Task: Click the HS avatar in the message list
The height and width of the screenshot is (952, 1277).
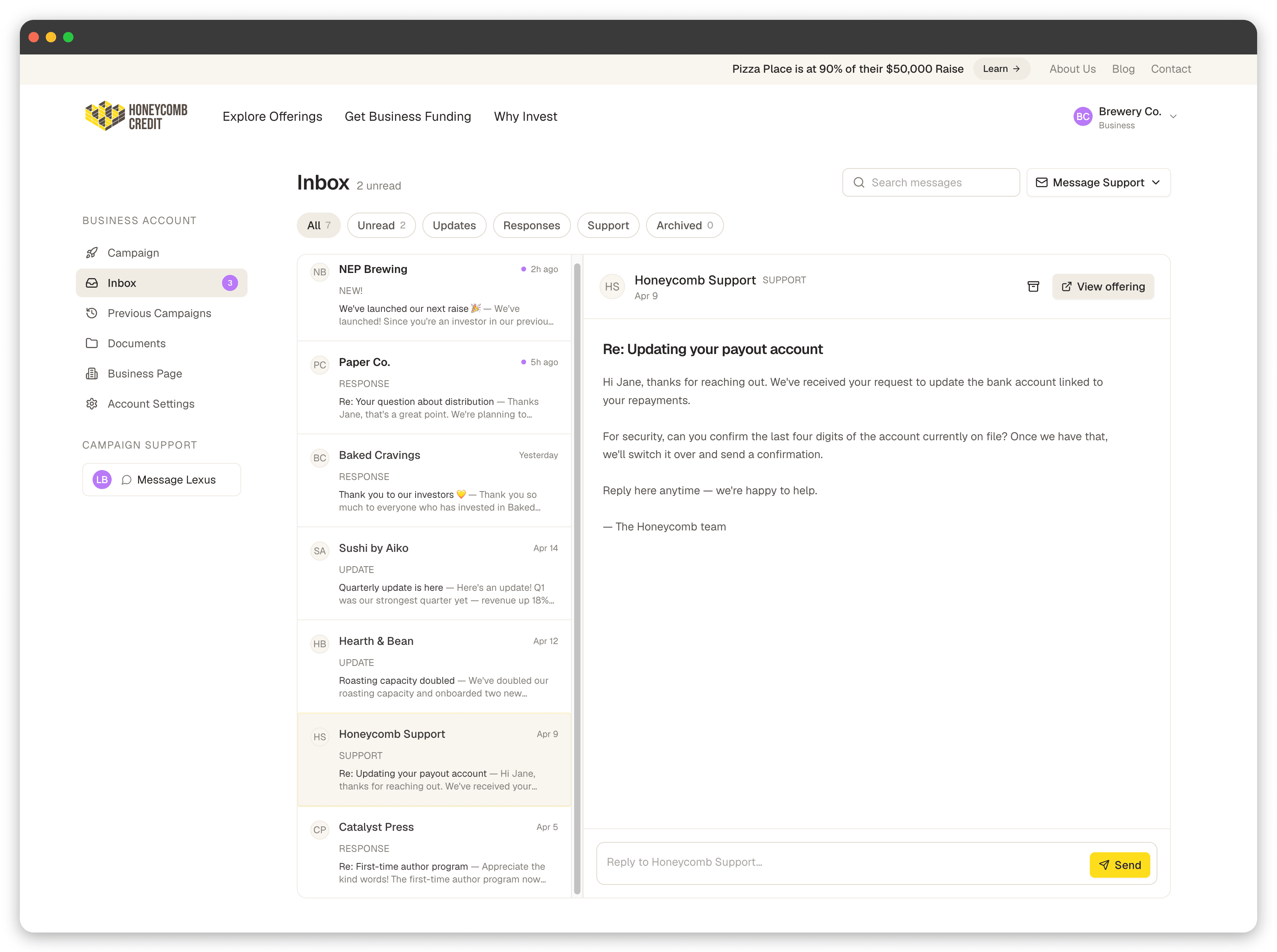Action: point(320,737)
